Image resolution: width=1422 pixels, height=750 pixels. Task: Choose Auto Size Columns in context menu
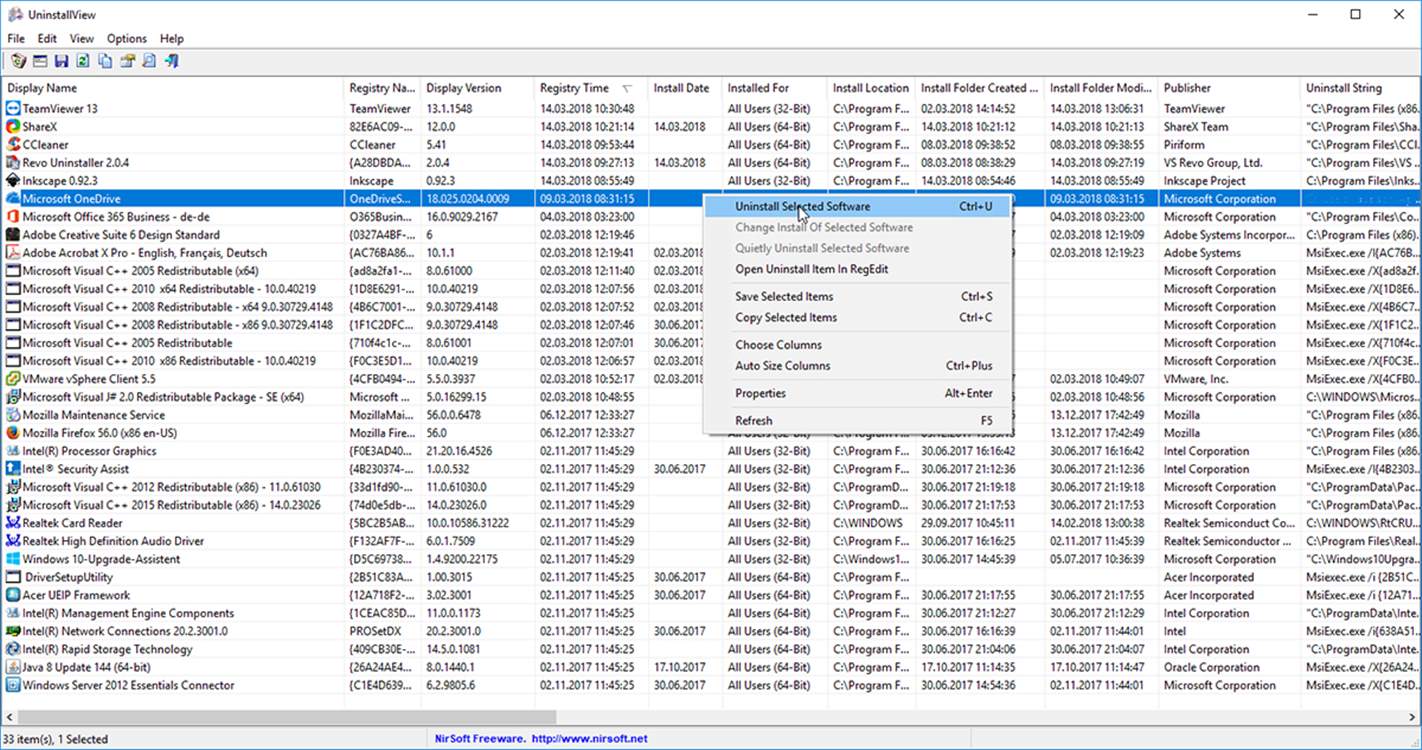[857, 365]
